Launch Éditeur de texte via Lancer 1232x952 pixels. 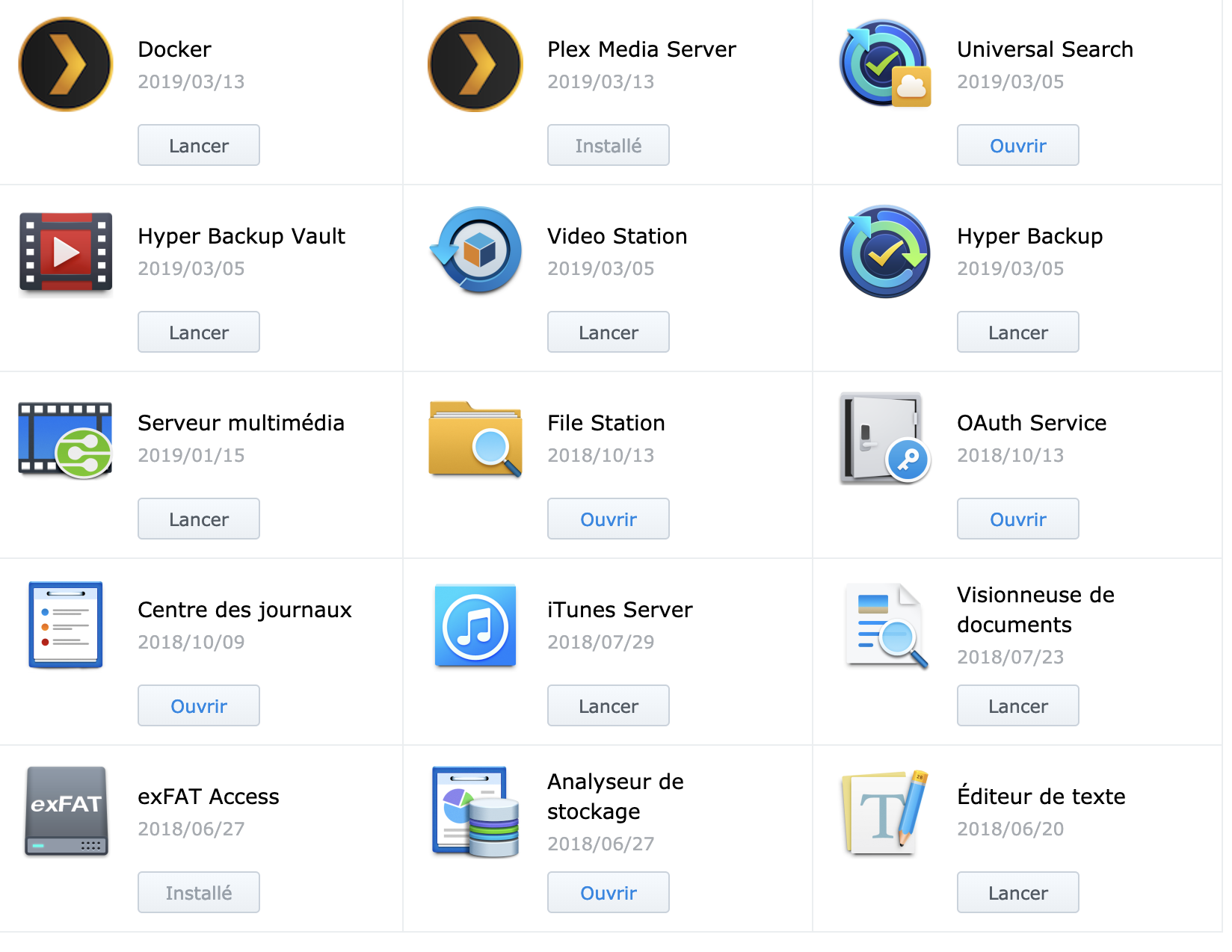click(x=1018, y=892)
